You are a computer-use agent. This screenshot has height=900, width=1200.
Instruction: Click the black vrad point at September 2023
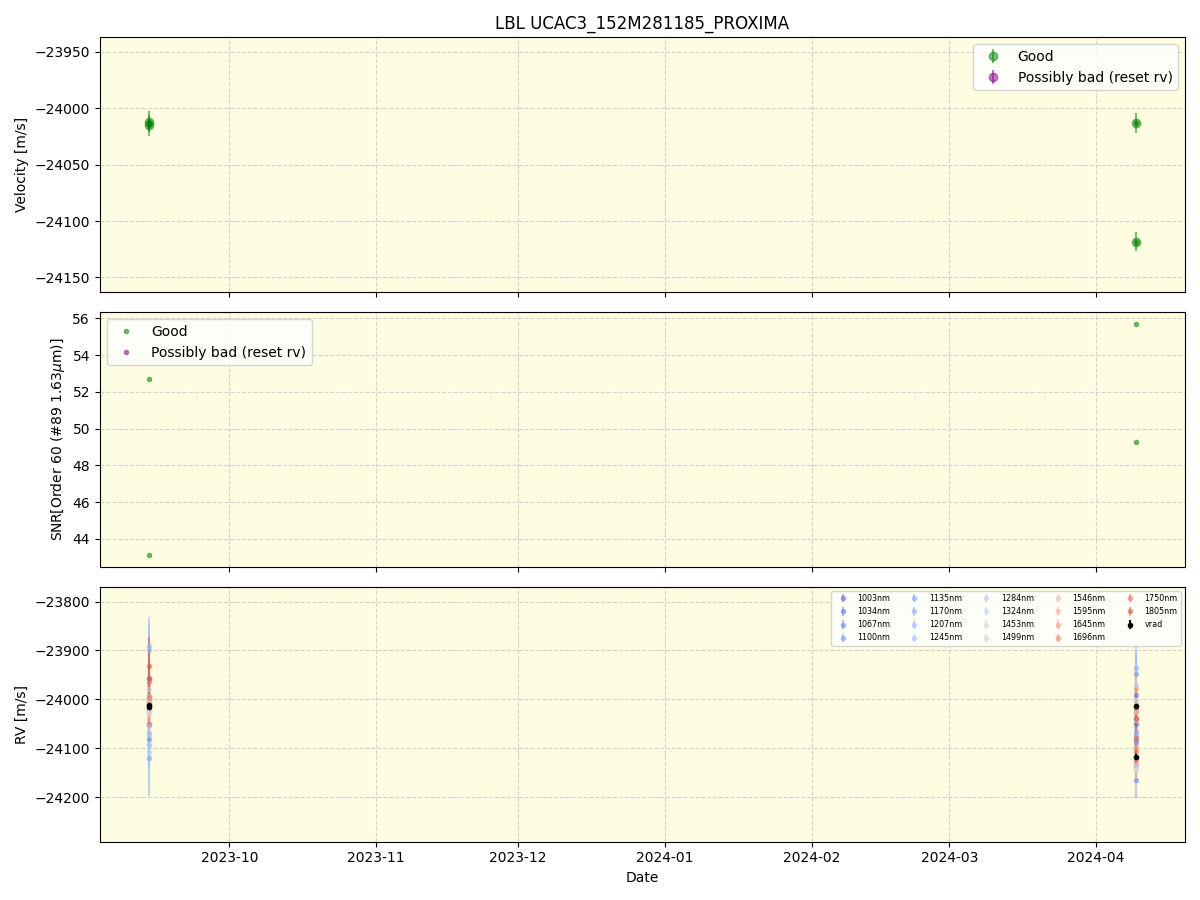[149, 706]
